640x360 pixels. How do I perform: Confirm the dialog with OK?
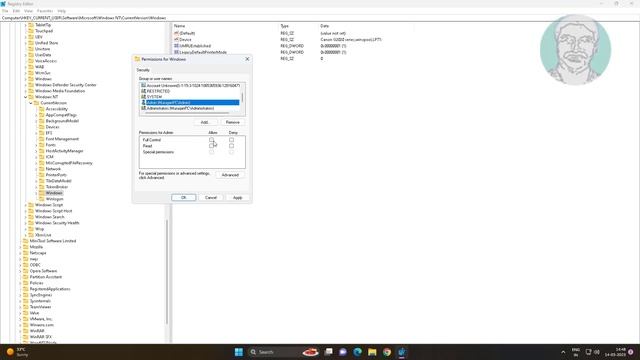point(183,198)
